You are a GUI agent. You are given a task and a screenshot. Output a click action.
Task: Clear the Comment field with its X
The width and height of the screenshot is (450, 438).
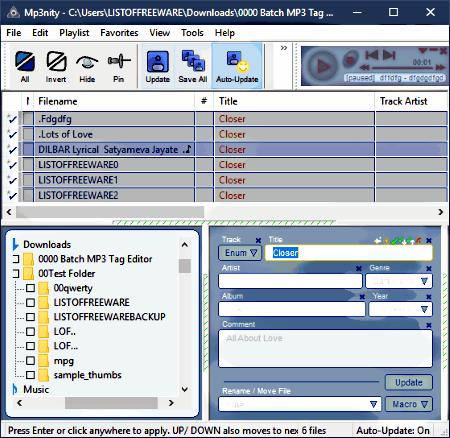pyautogui.click(x=429, y=325)
